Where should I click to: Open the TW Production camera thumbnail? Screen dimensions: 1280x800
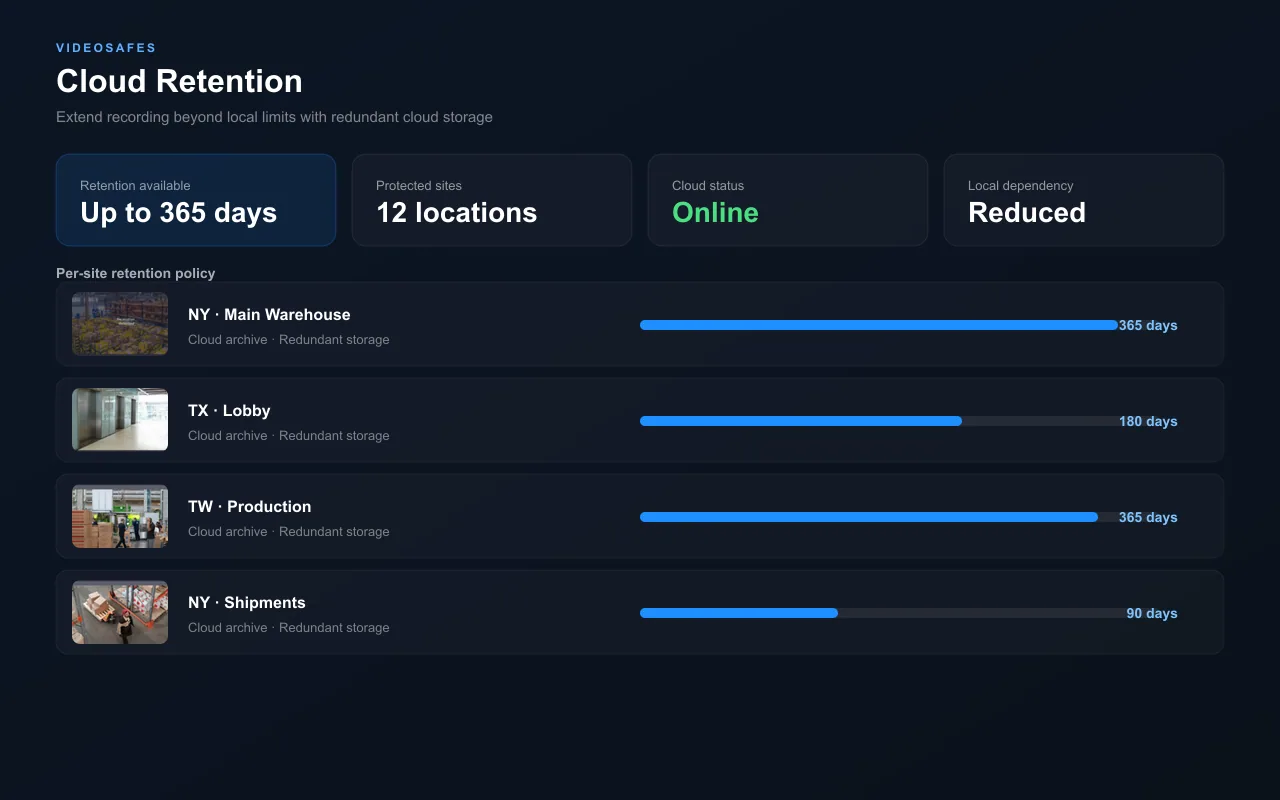tap(120, 516)
